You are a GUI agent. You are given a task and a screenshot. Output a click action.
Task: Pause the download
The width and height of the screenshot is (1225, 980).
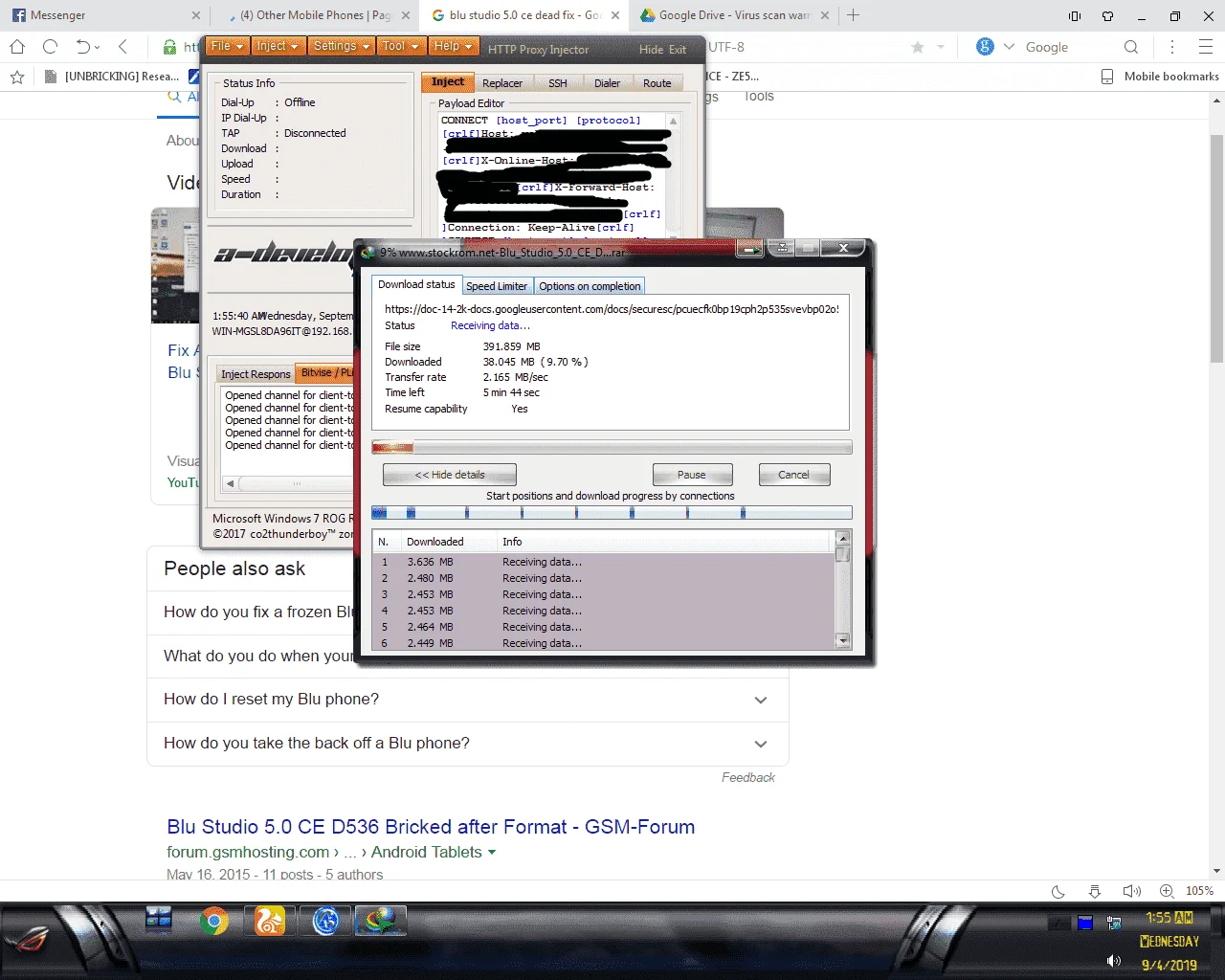[x=692, y=475]
